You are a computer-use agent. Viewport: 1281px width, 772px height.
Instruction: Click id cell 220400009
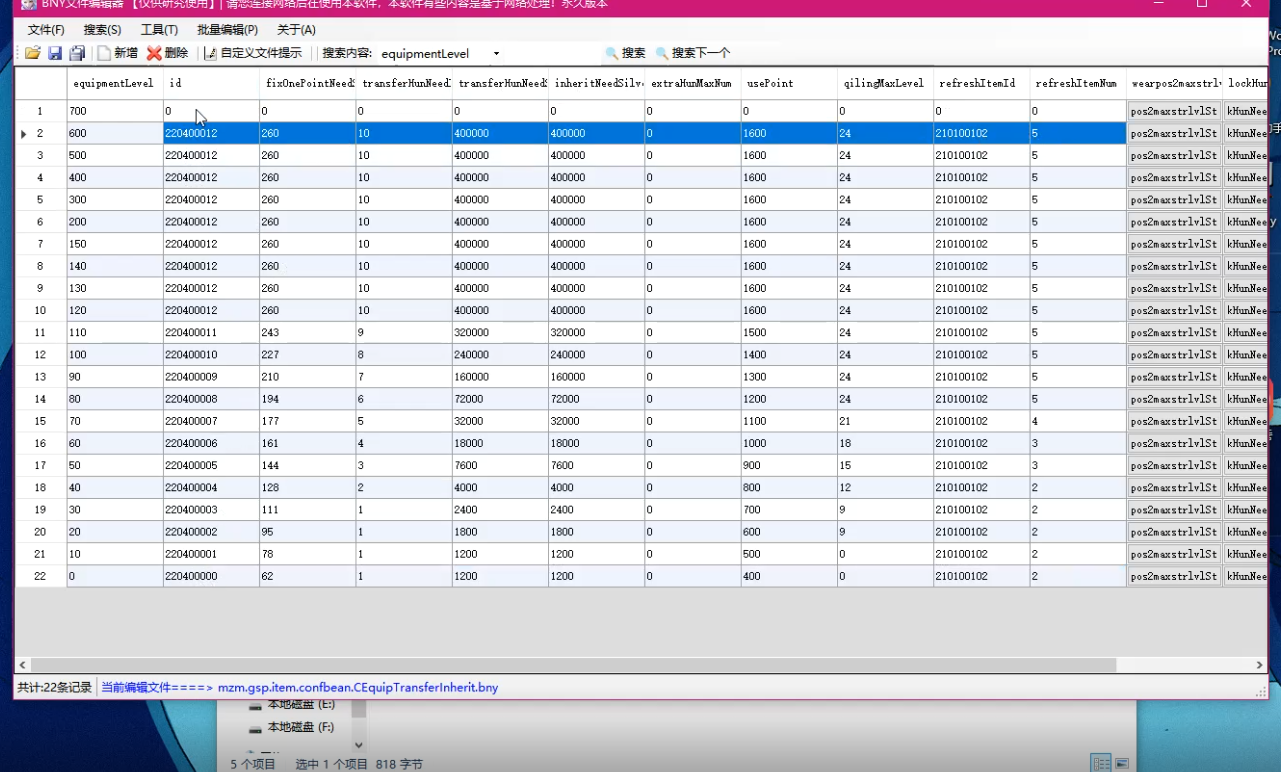pos(211,377)
